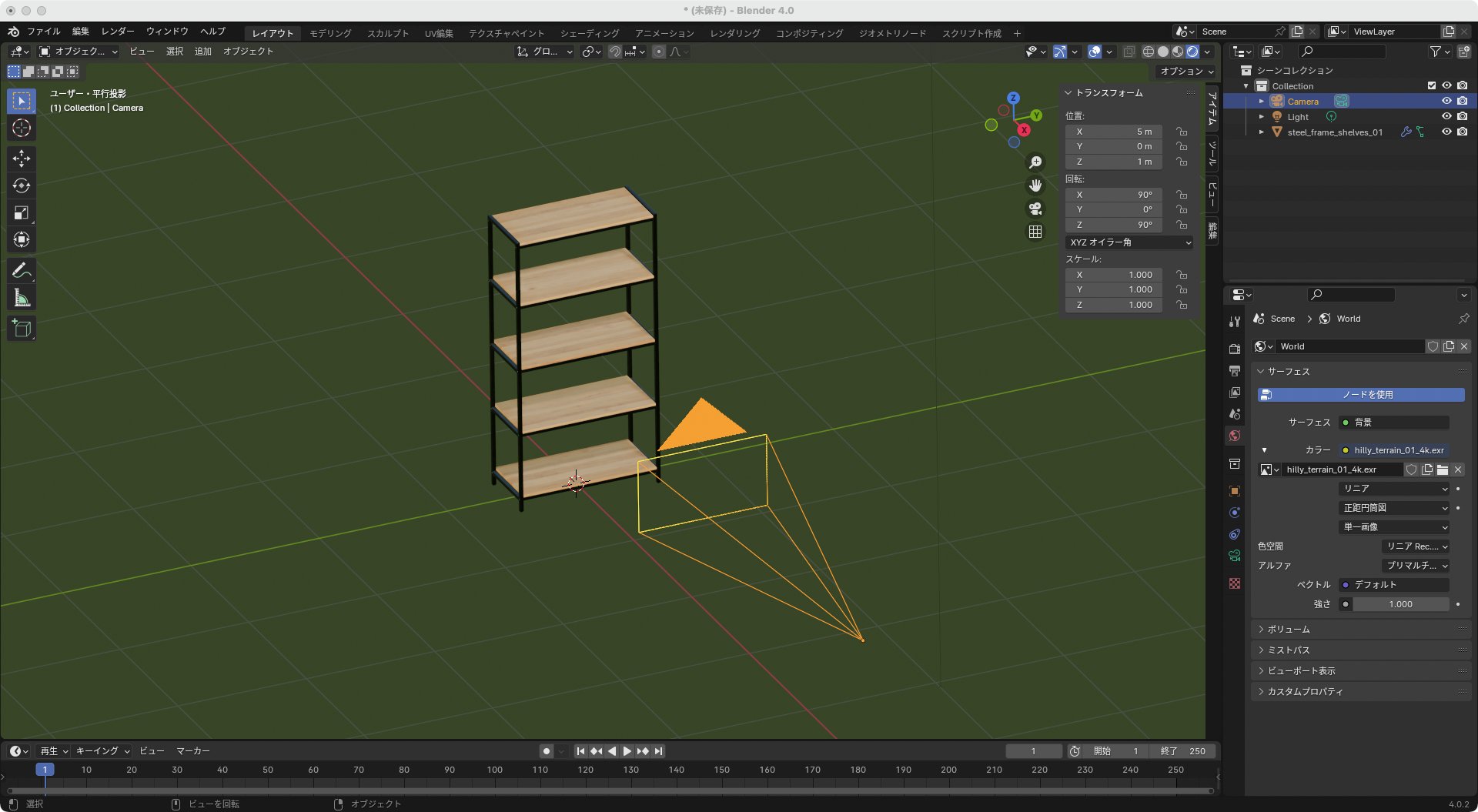Toggle the snapping magnet
This screenshot has height=812, width=1478.
(x=615, y=52)
